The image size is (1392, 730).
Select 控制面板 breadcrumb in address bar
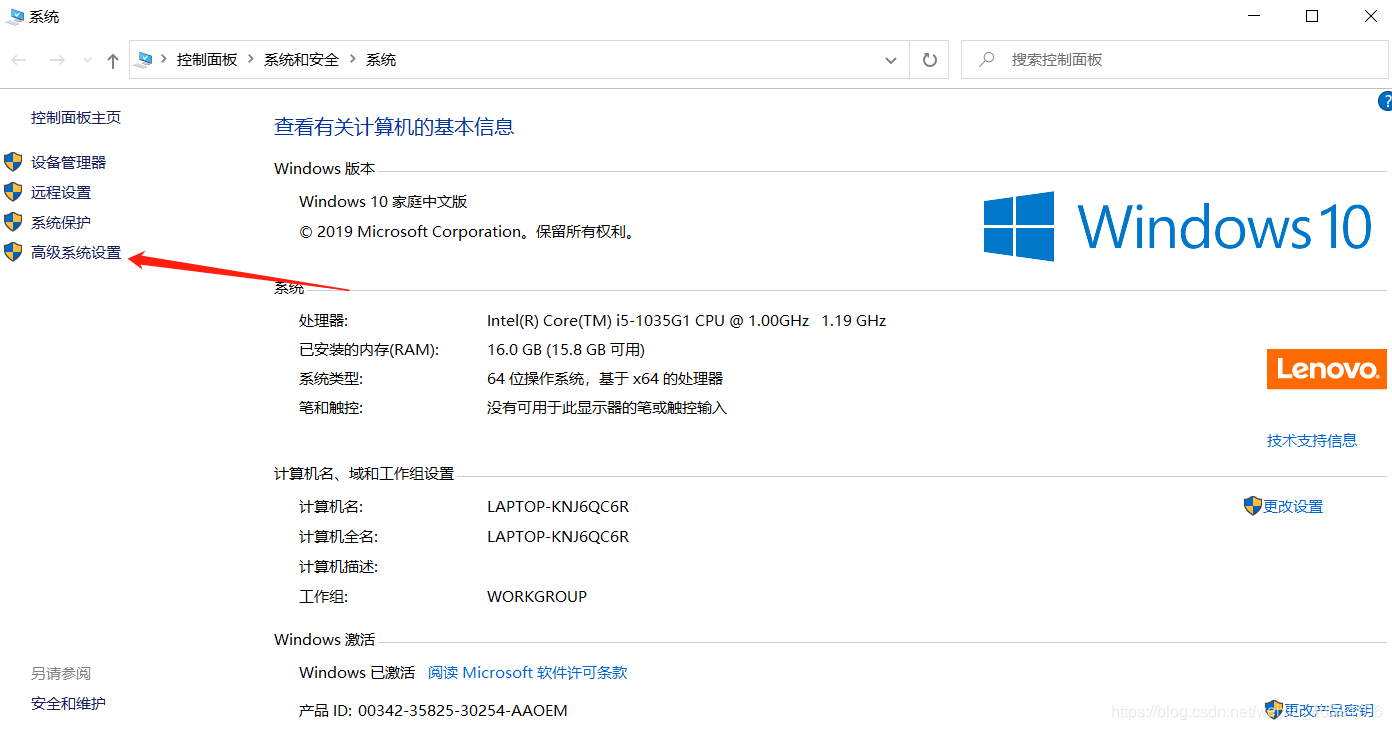207,60
